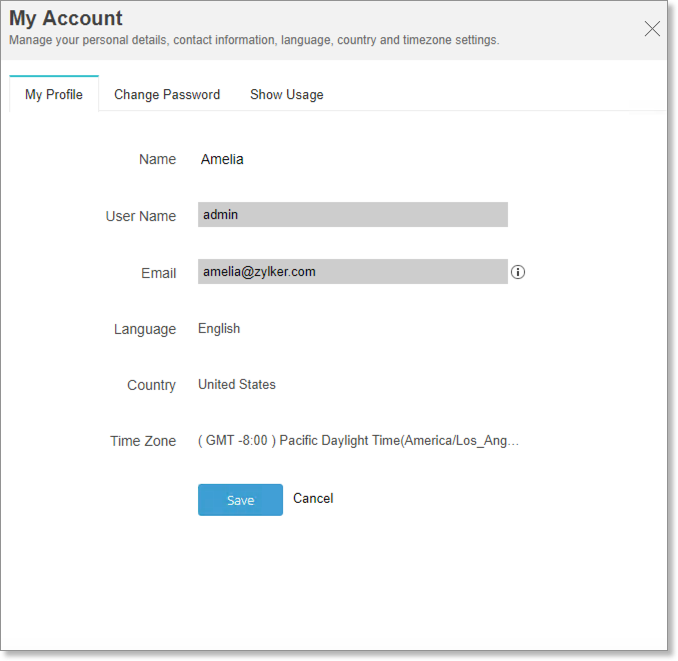Focus the Email field with amelia@zylker.com

click(352, 272)
